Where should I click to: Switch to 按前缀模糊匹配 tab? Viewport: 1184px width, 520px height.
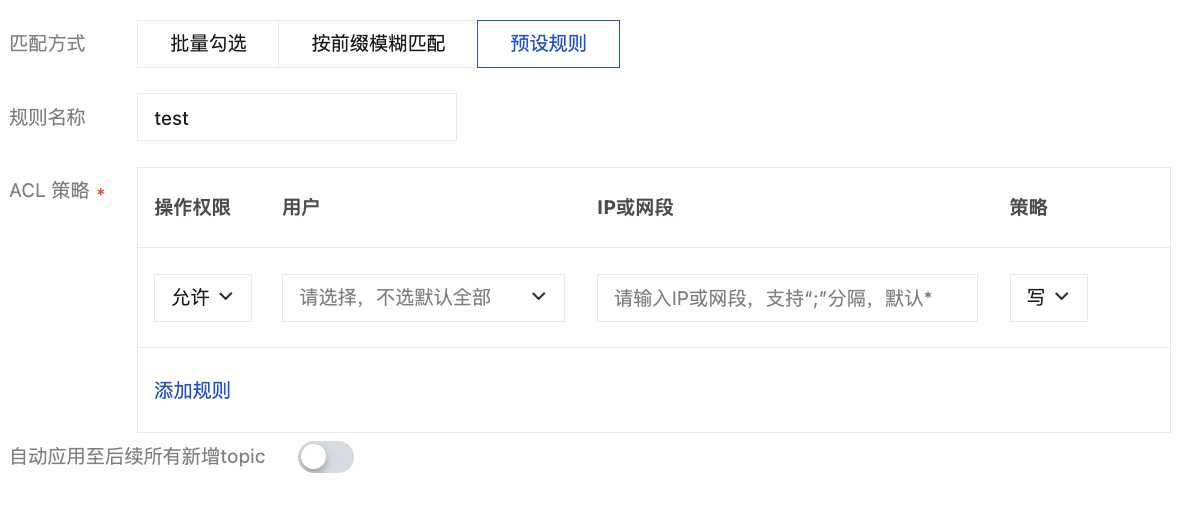(x=378, y=44)
